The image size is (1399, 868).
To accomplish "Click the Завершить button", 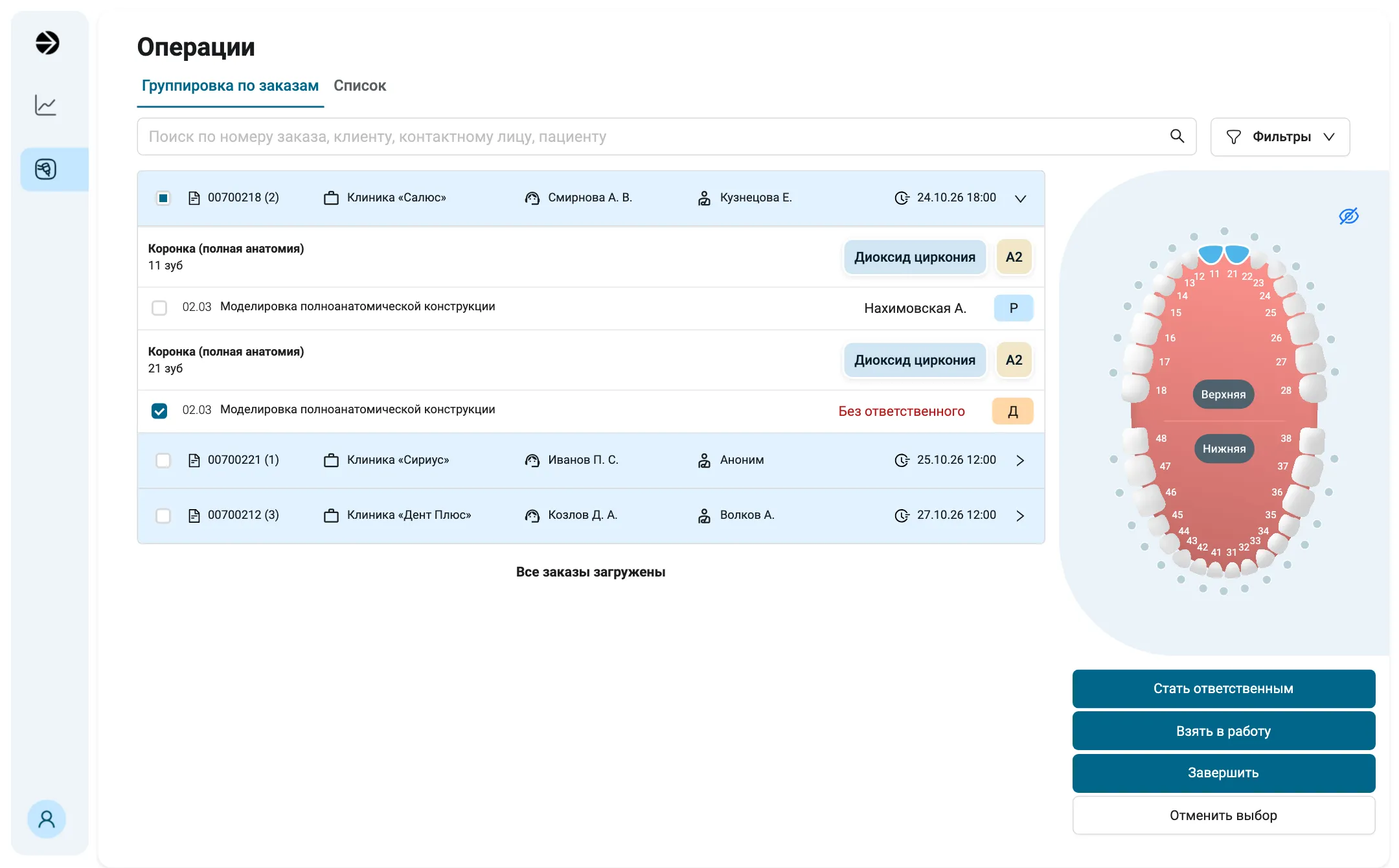I will coord(1223,773).
